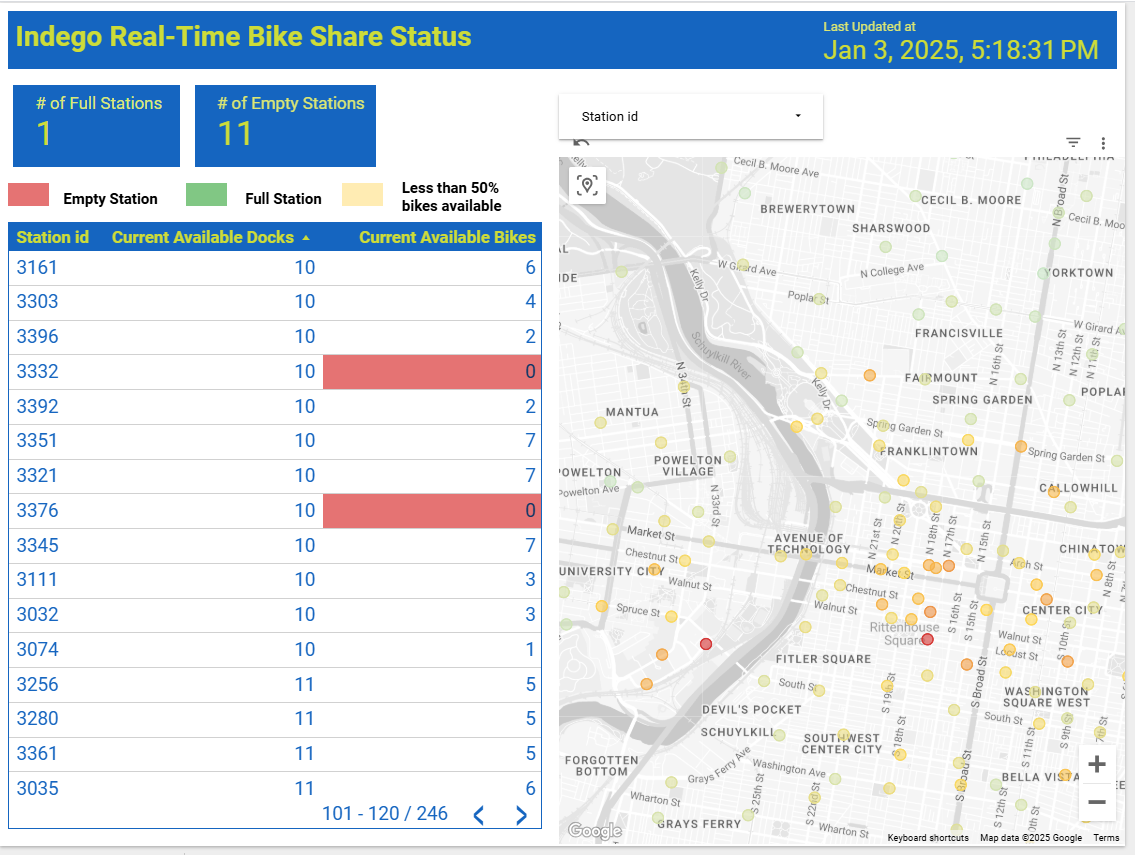Screen dimensions: 1135x855
Task: Click the pagination text 101 - 120 / 246
Action: click(x=385, y=814)
